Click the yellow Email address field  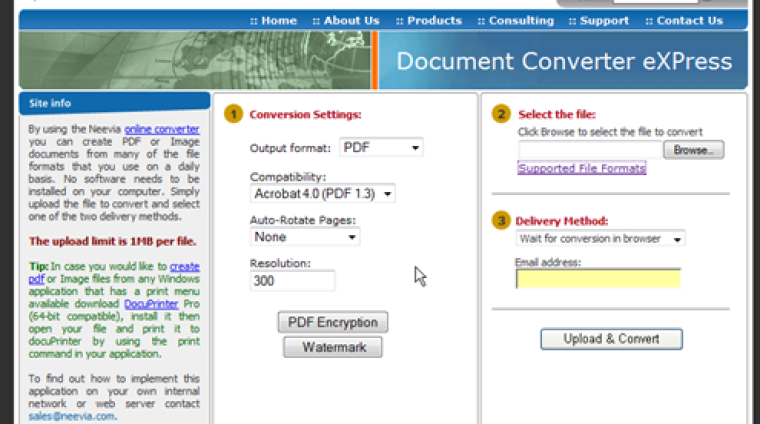[x=598, y=279]
